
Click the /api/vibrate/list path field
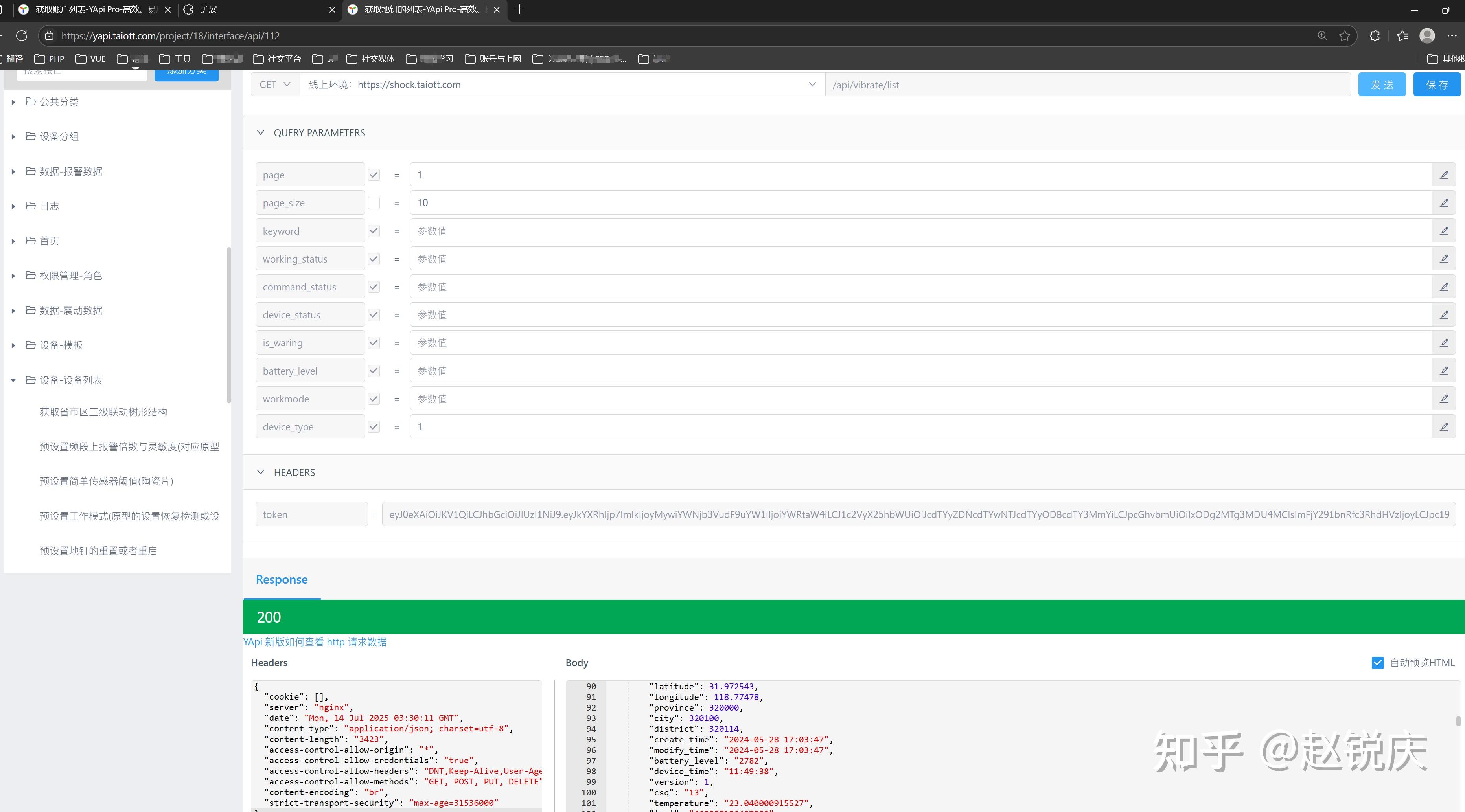tap(1088, 85)
